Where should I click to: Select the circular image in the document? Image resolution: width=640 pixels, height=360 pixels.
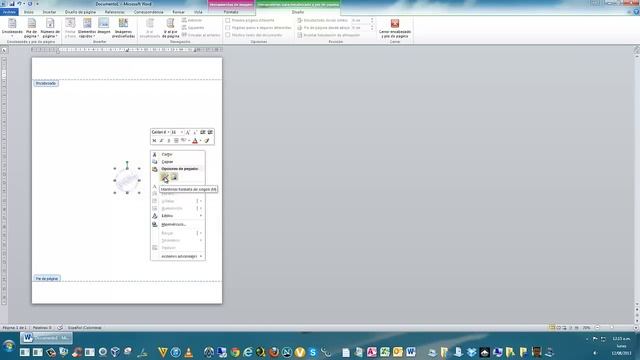(x=127, y=180)
